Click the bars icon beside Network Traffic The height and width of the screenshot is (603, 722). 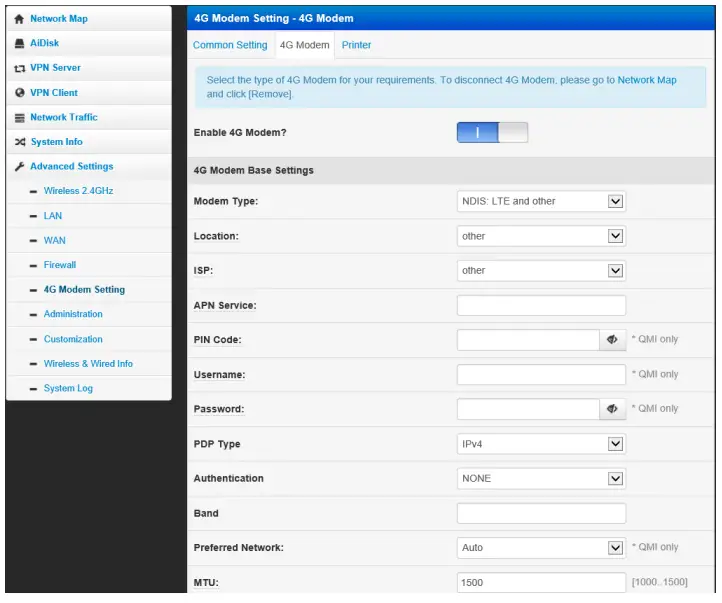pyautogui.click(x=19, y=117)
